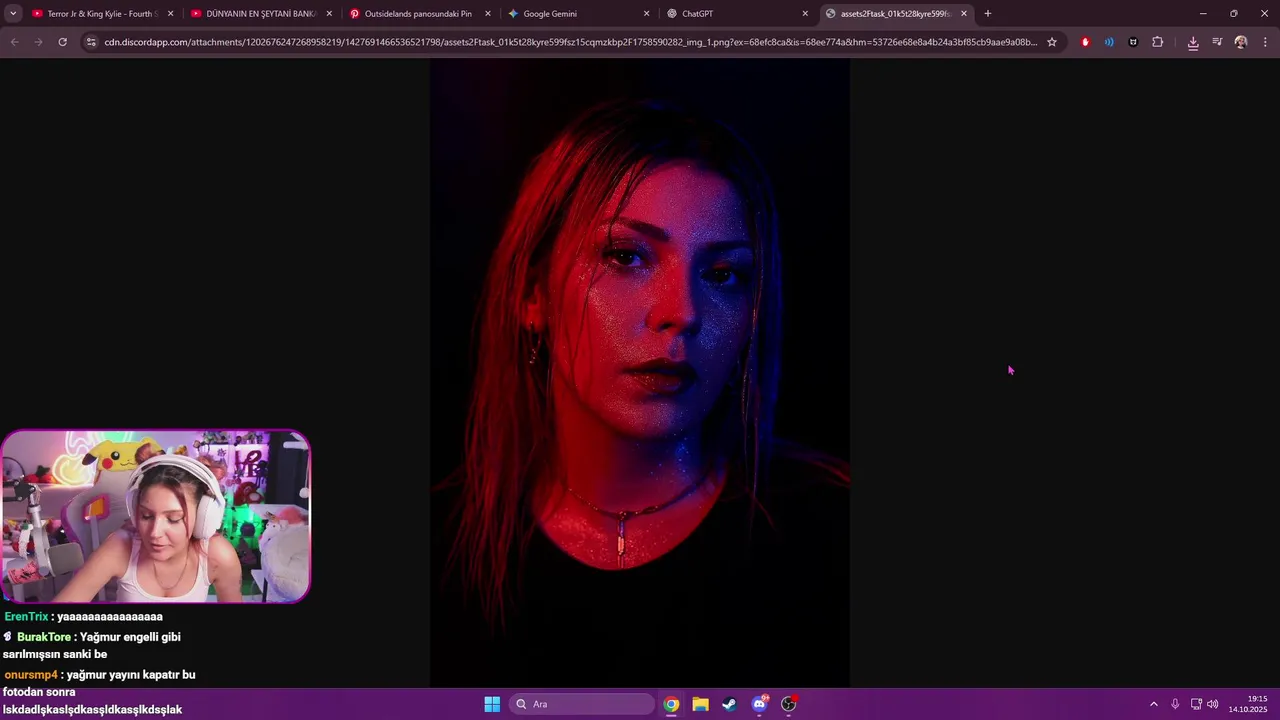Image resolution: width=1280 pixels, height=720 pixels.
Task: Close the Google Gemini tab
Action: pos(646,14)
